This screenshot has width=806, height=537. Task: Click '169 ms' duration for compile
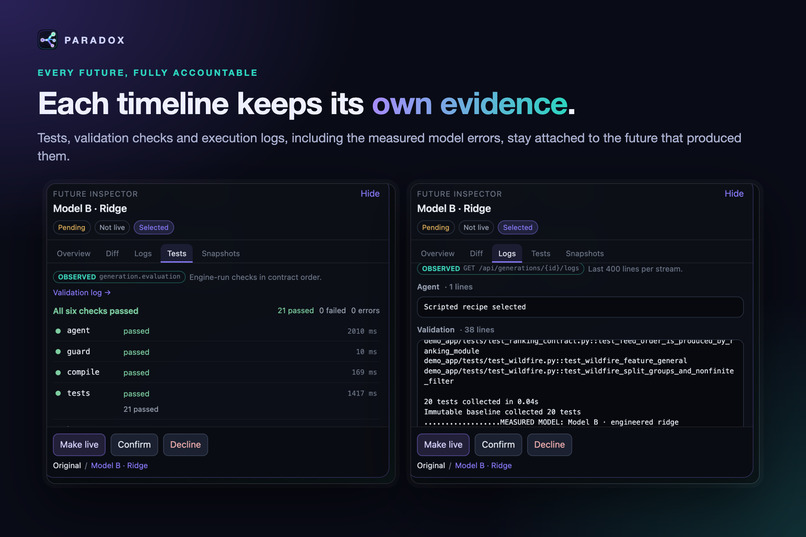pos(364,372)
